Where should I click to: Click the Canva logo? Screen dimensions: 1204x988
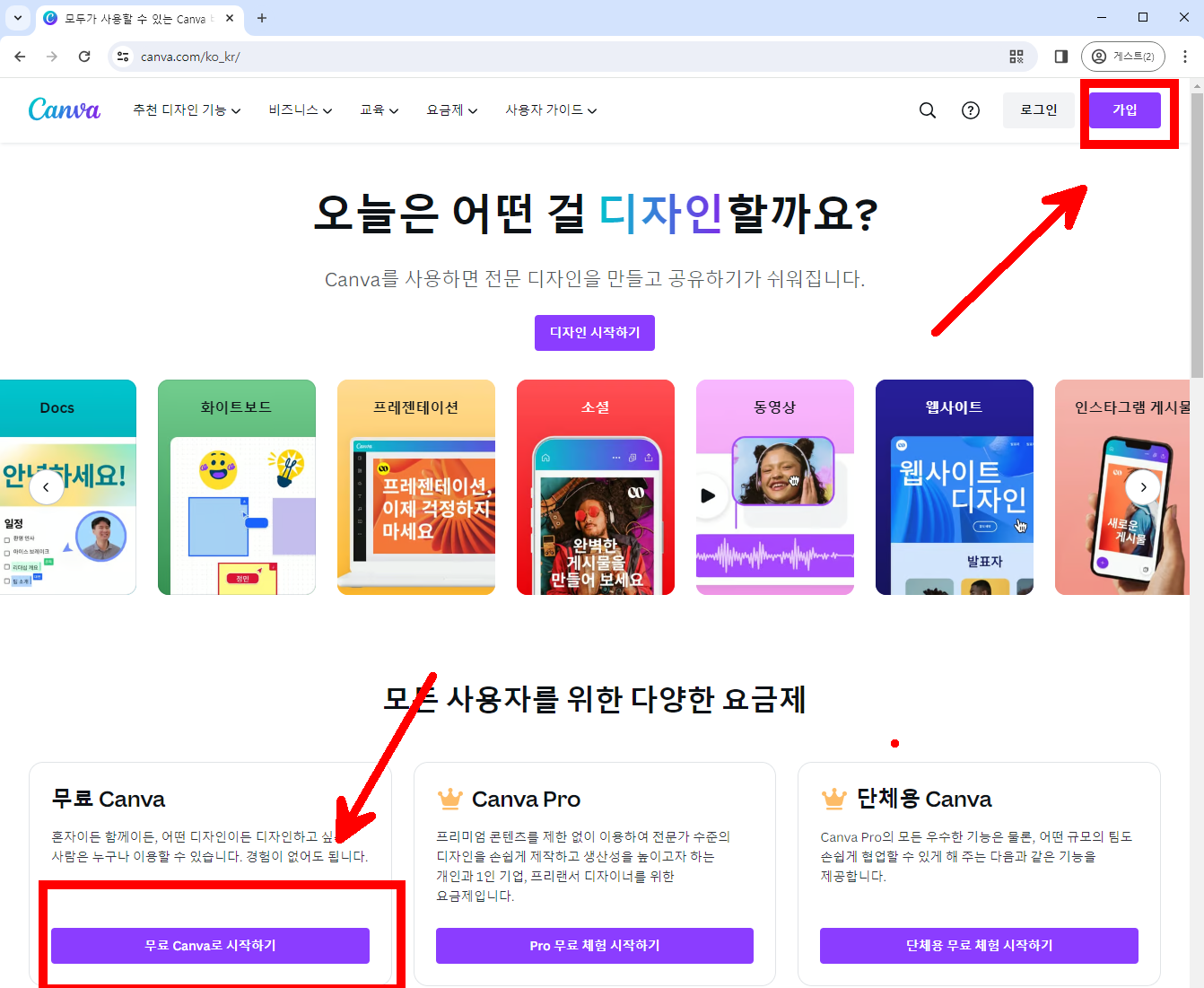(x=65, y=109)
